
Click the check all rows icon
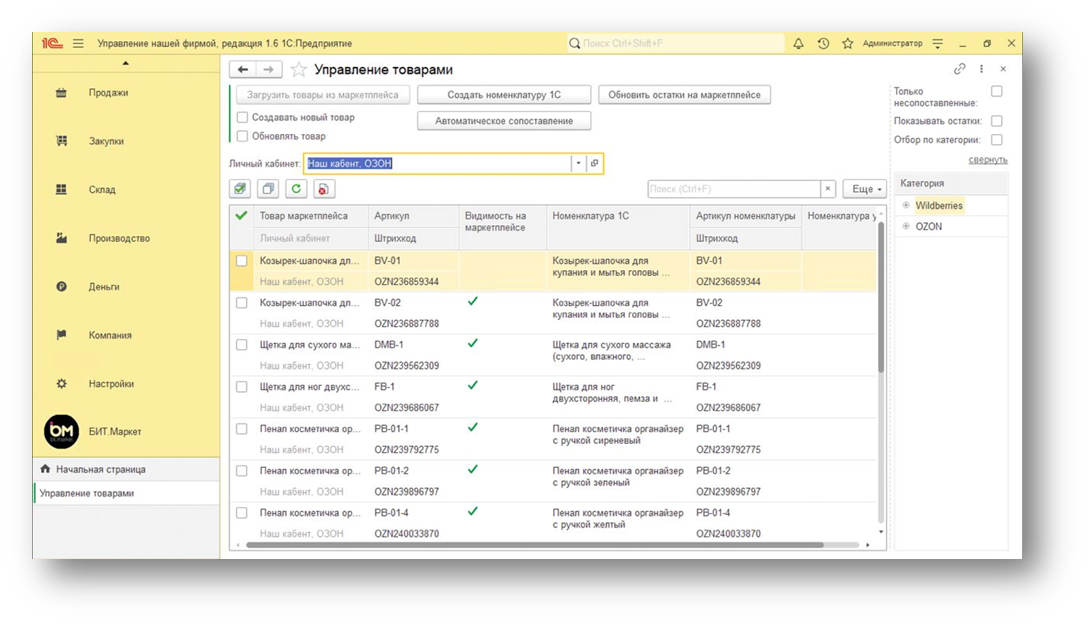click(x=240, y=189)
